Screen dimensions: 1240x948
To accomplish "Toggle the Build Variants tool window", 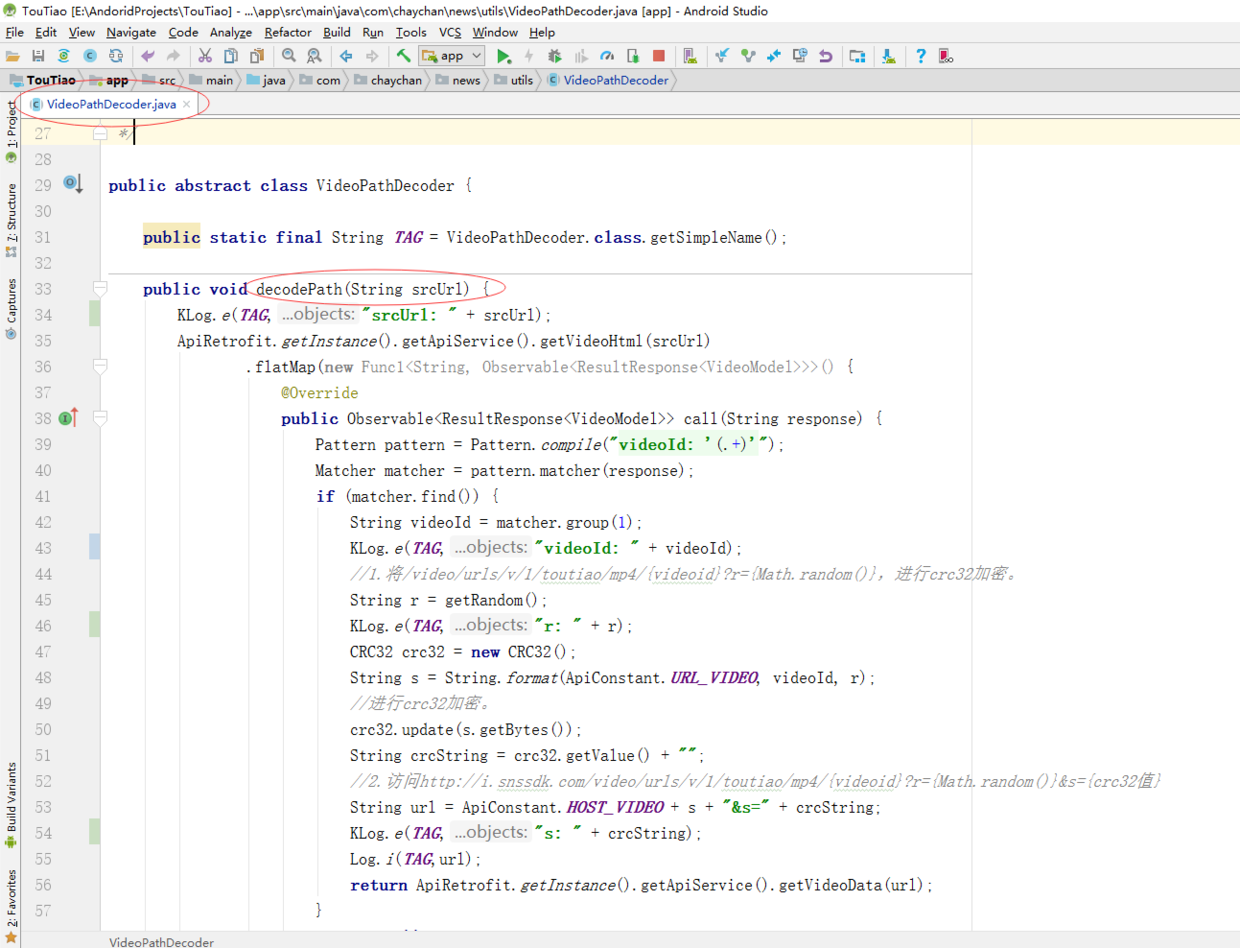I will click(11, 805).
